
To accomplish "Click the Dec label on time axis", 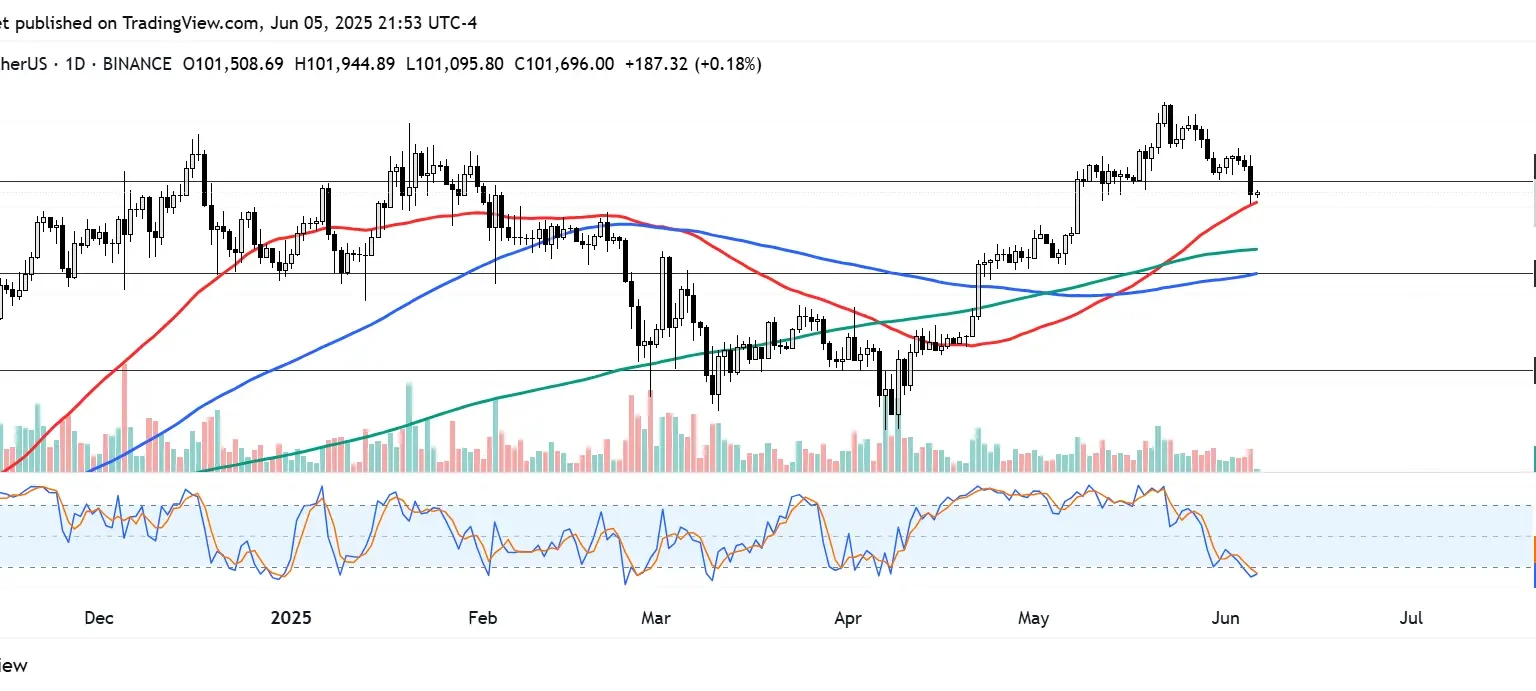I will point(99,618).
